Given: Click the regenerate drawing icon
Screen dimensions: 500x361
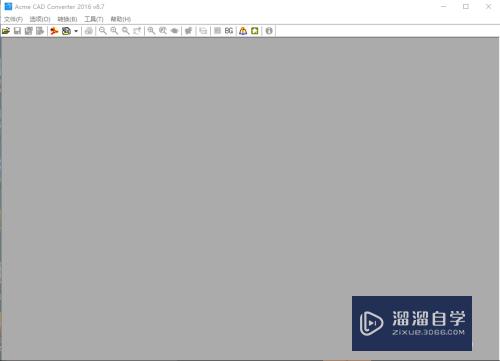Looking at the screenshot, I should tap(189, 31).
